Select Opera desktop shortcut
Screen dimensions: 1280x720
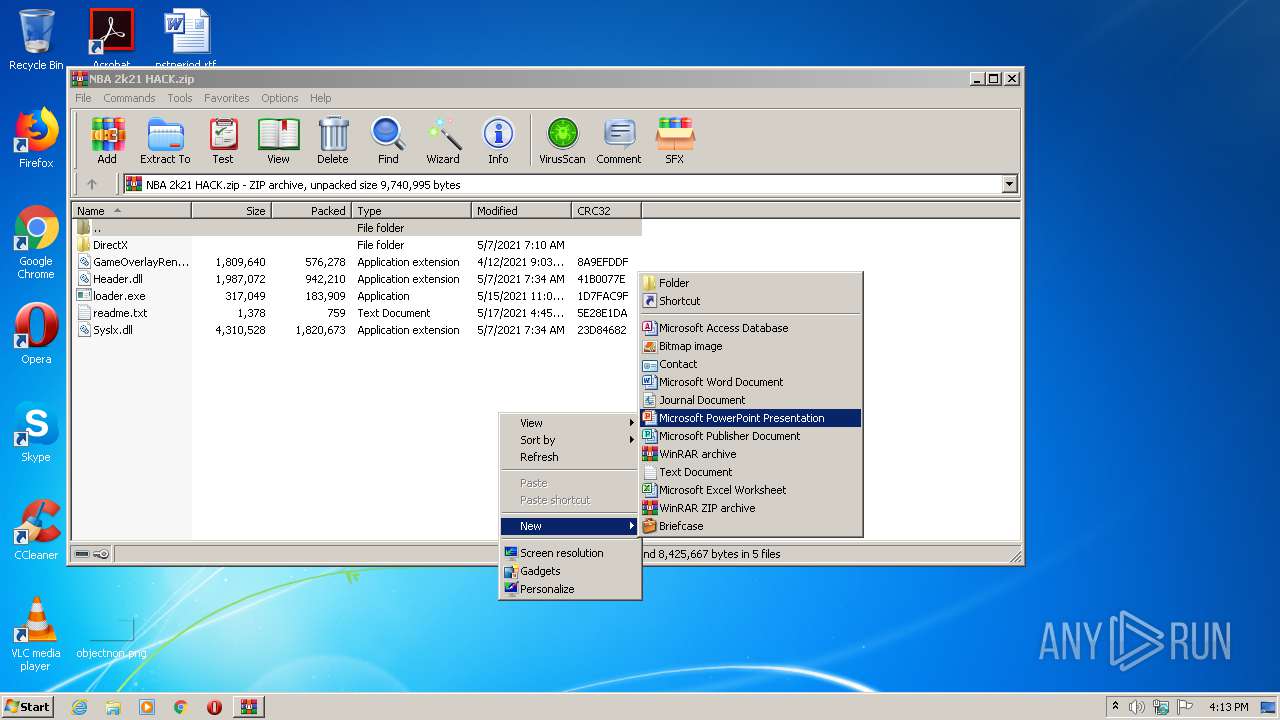click(x=36, y=334)
